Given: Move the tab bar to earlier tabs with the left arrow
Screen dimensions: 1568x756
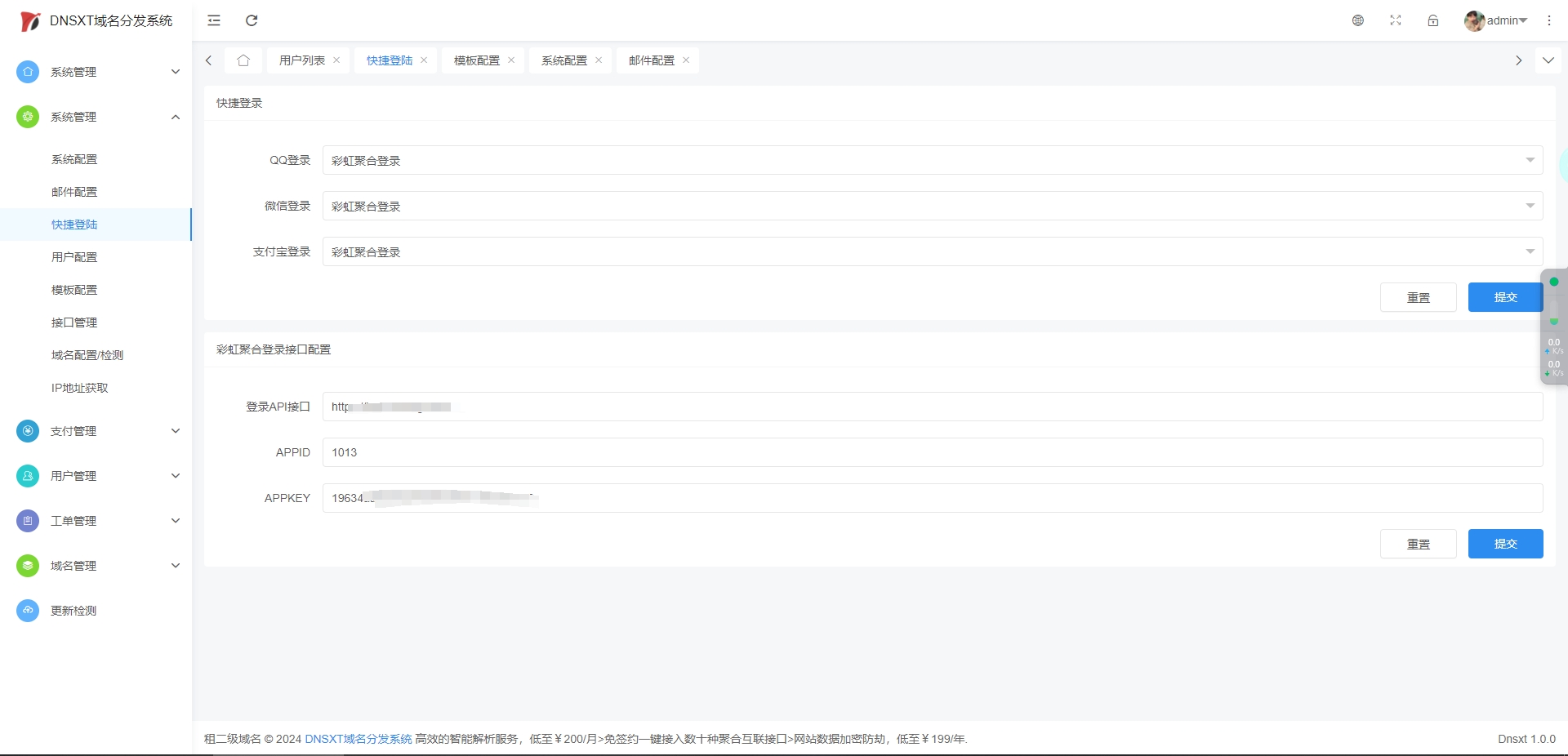Looking at the screenshot, I should 209,60.
